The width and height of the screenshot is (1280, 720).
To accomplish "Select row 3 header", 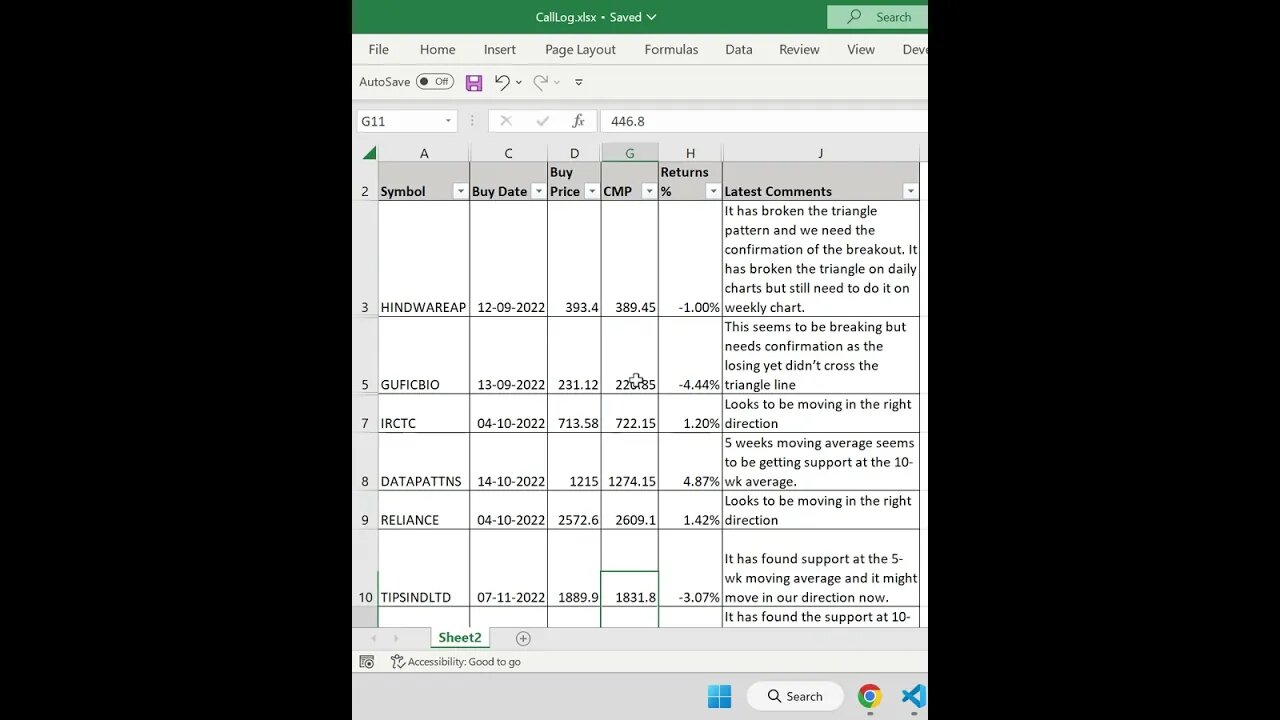I will coord(365,259).
